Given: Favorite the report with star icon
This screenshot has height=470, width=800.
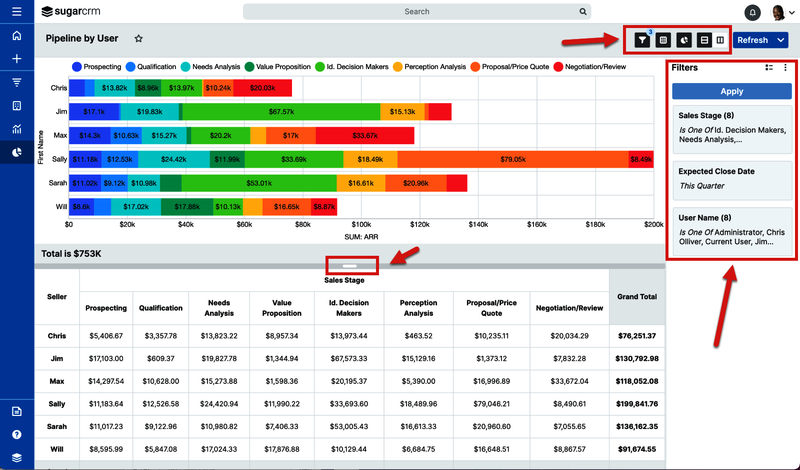Looking at the screenshot, I should tap(138, 38).
